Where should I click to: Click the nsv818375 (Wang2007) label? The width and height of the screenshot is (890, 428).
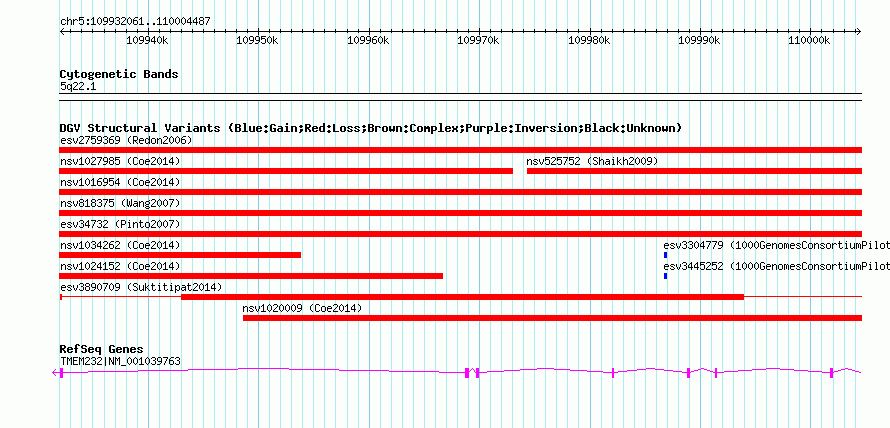[120, 203]
